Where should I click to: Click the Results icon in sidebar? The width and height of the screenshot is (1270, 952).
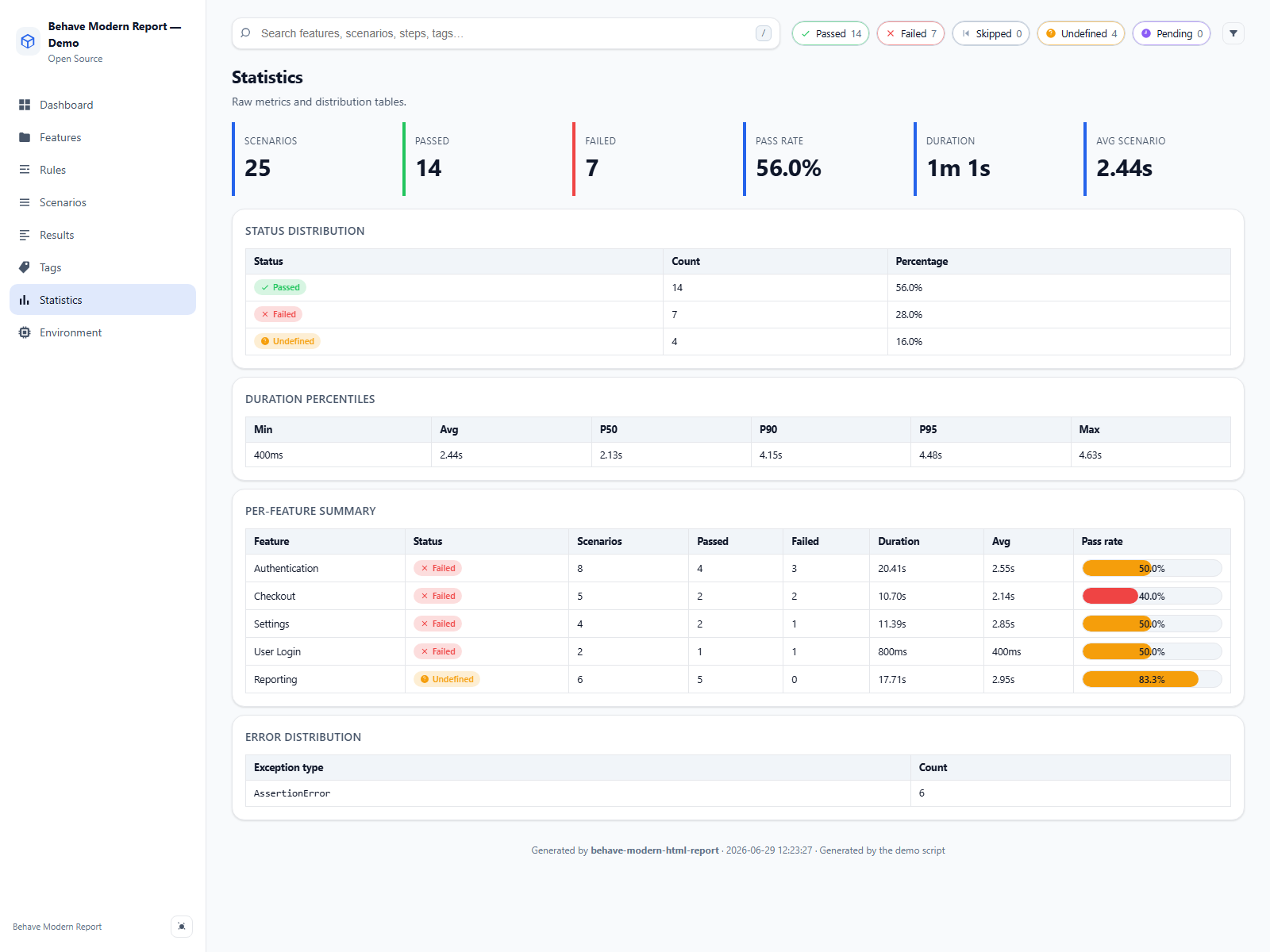[25, 235]
